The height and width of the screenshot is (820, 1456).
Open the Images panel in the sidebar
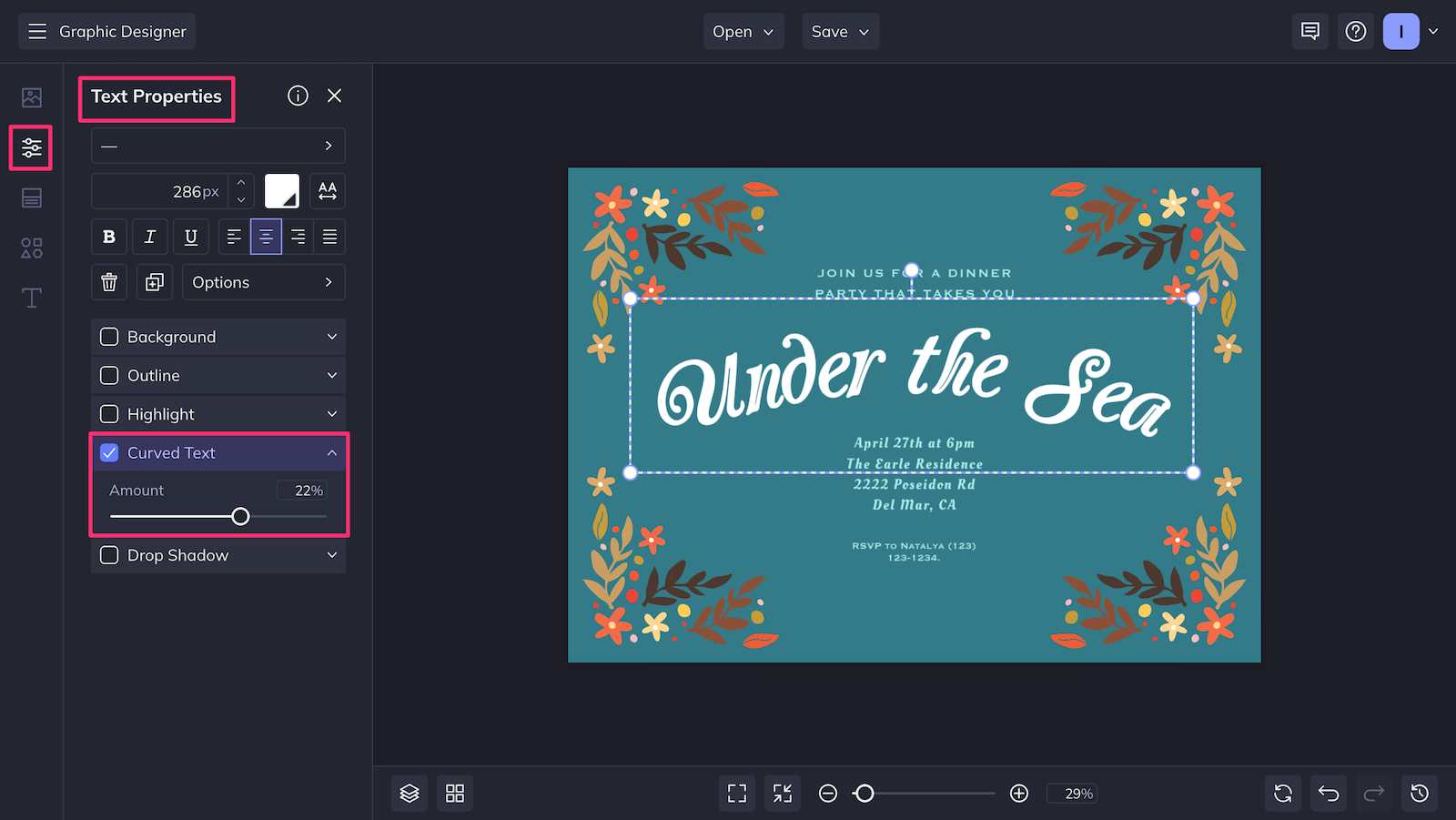pyautogui.click(x=31, y=96)
